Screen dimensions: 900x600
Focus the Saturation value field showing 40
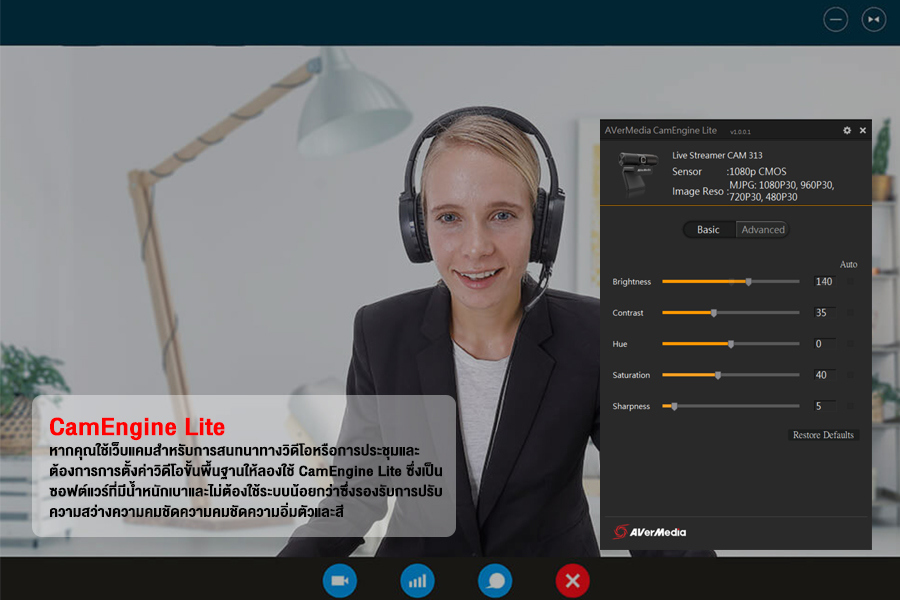tap(824, 375)
